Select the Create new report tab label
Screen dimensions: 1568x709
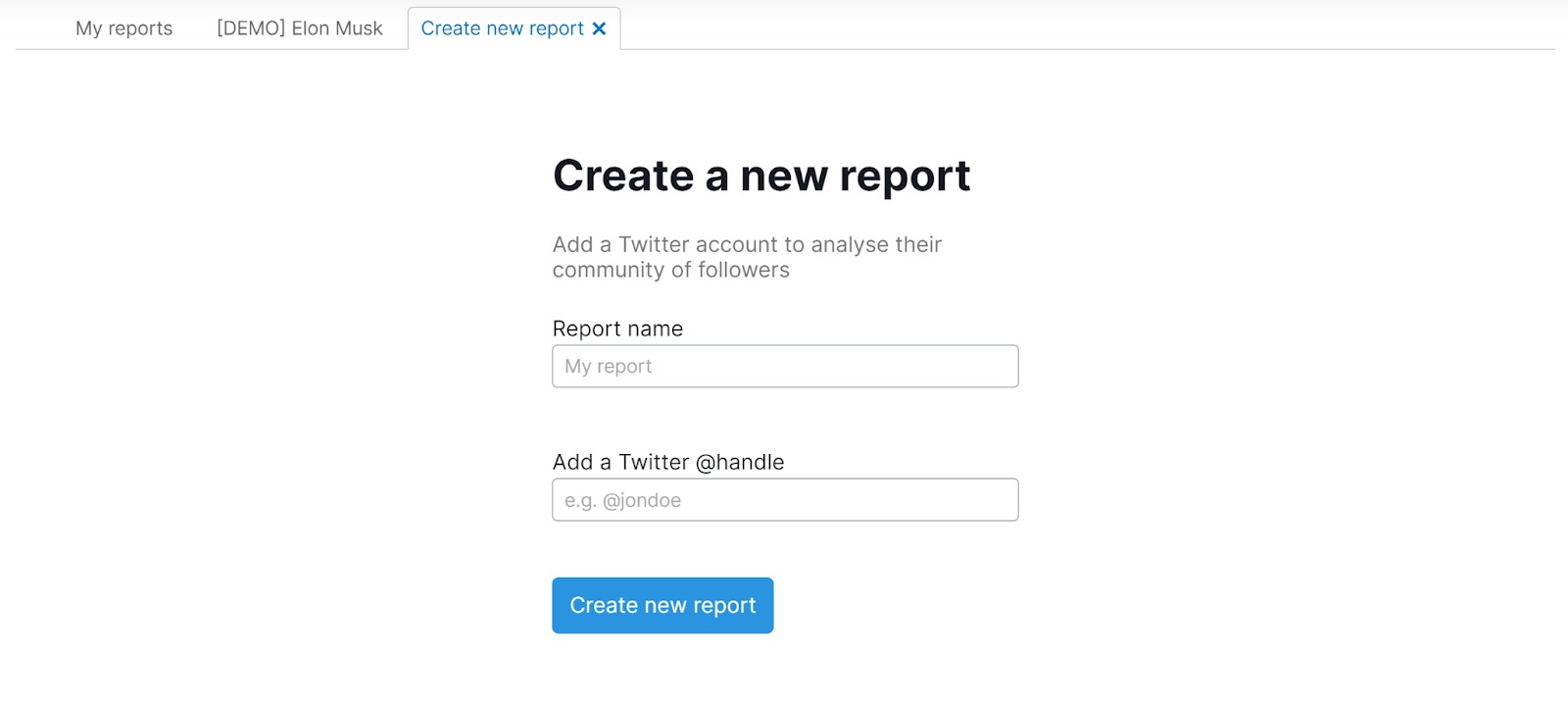coord(502,28)
